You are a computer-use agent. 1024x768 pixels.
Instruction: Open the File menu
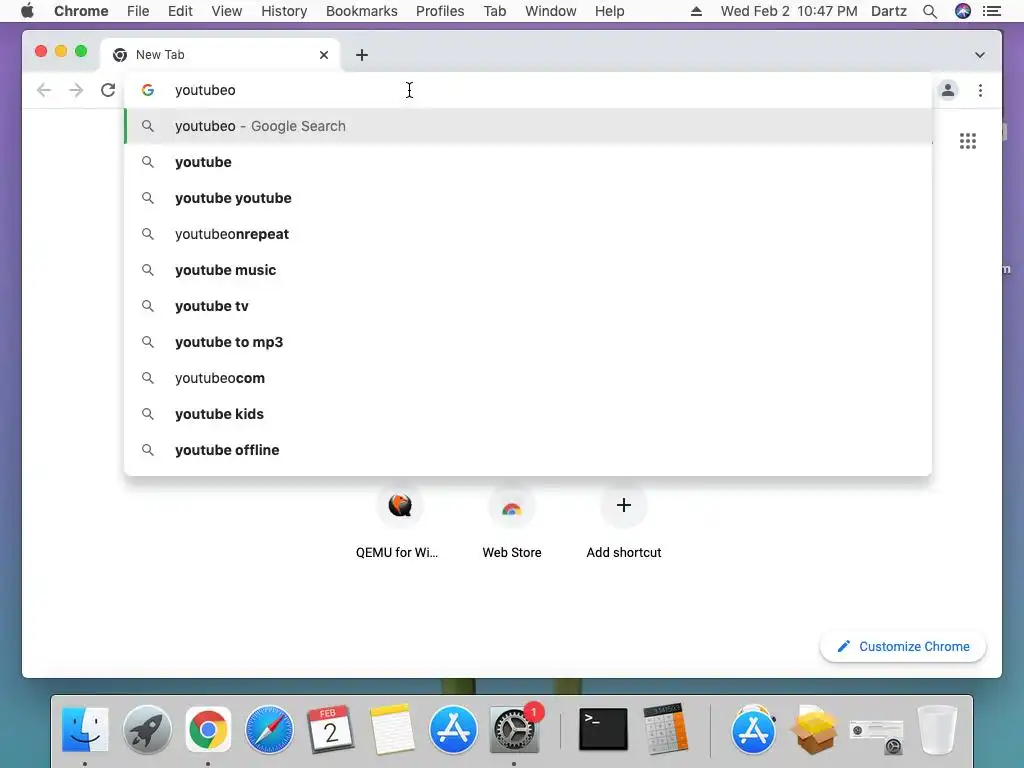coord(138,11)
